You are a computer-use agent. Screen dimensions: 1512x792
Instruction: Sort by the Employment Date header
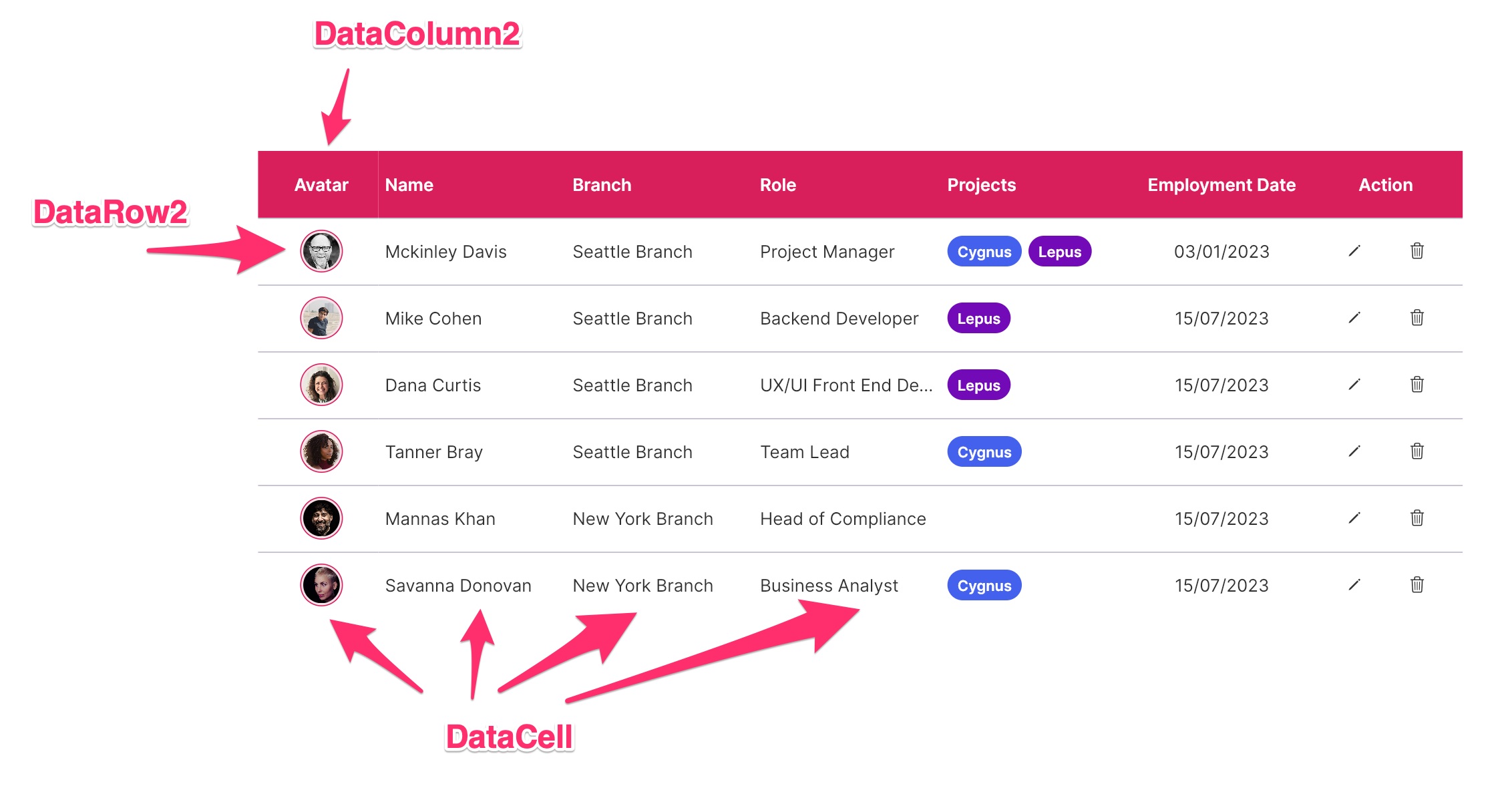[x=1221, y=185]
